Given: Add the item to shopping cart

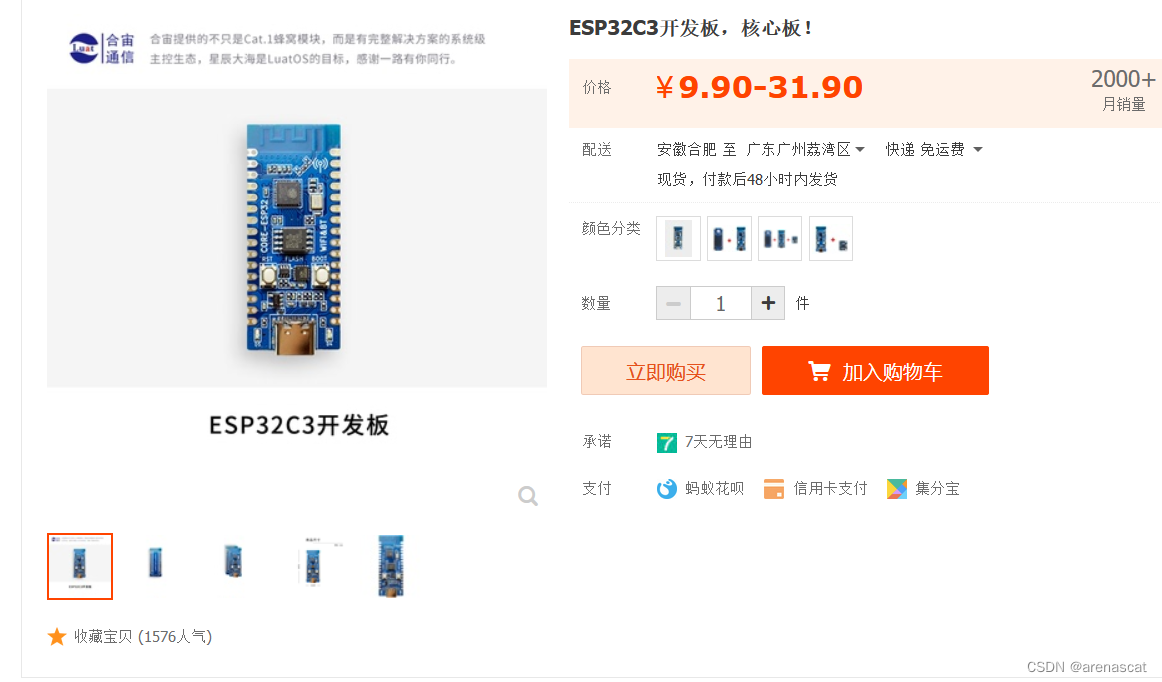Looking at the screenshot, I should [x=875, y=371].
